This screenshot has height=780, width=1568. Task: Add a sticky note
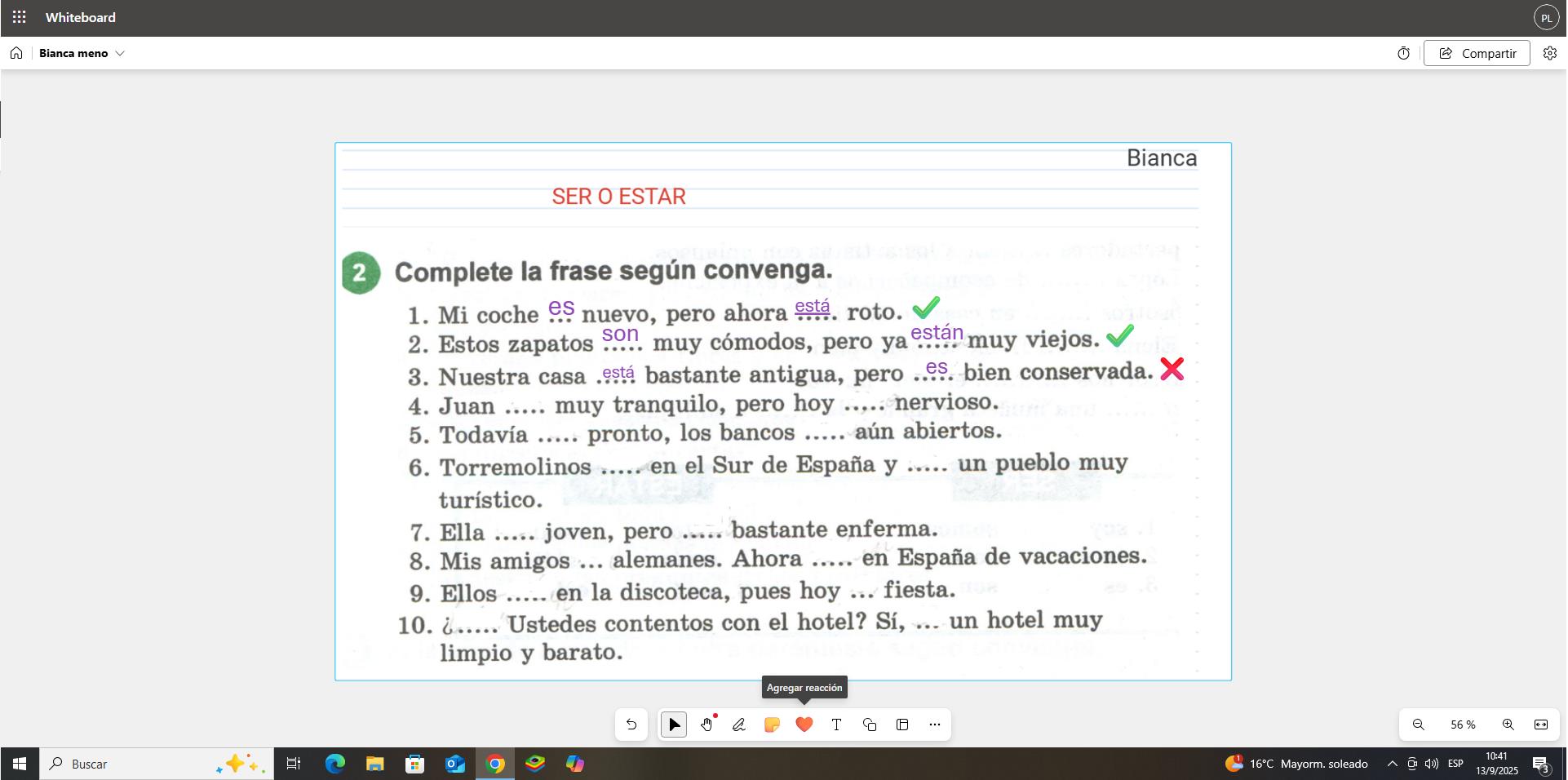(x=772, y=725)
